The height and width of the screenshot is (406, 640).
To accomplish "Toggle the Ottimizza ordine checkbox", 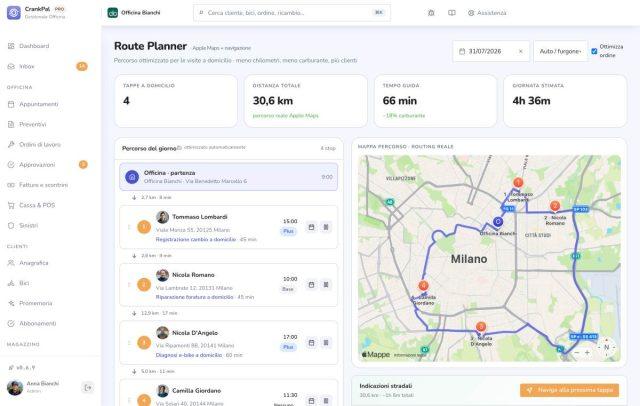I will [594, 51].
